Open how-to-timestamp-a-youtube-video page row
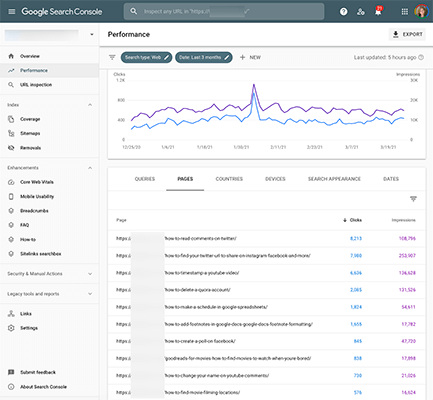This screenshot has height=400, width=433. [267, 273]
